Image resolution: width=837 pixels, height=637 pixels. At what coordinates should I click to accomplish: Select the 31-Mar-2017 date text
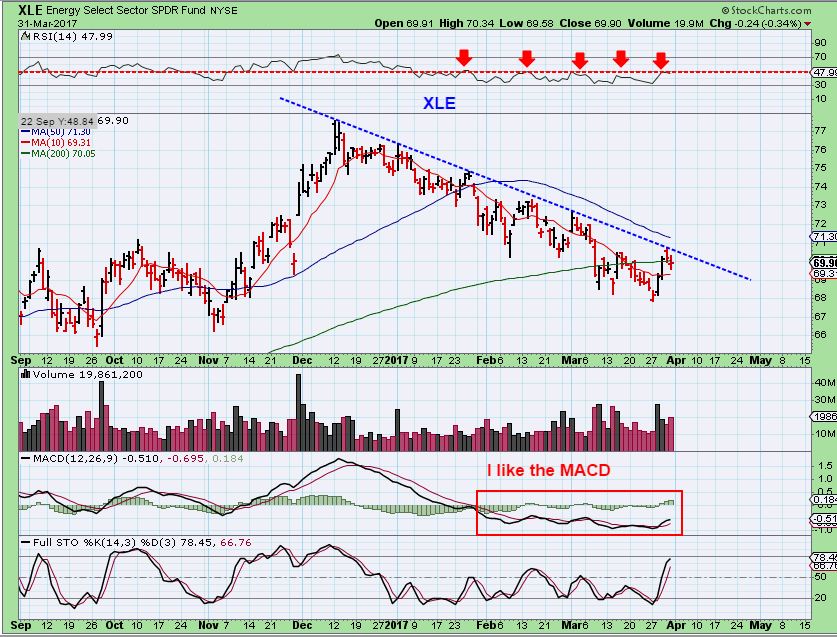pos(47,24)
